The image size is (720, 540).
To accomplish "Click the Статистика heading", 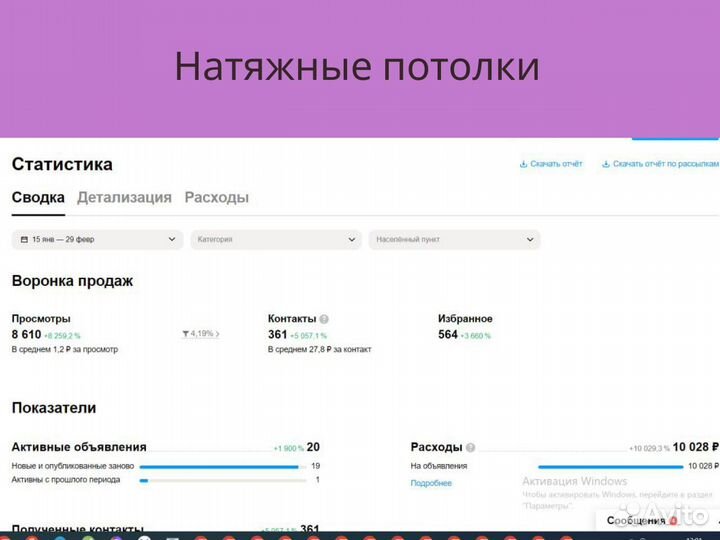I will click(x=62, y=164).
